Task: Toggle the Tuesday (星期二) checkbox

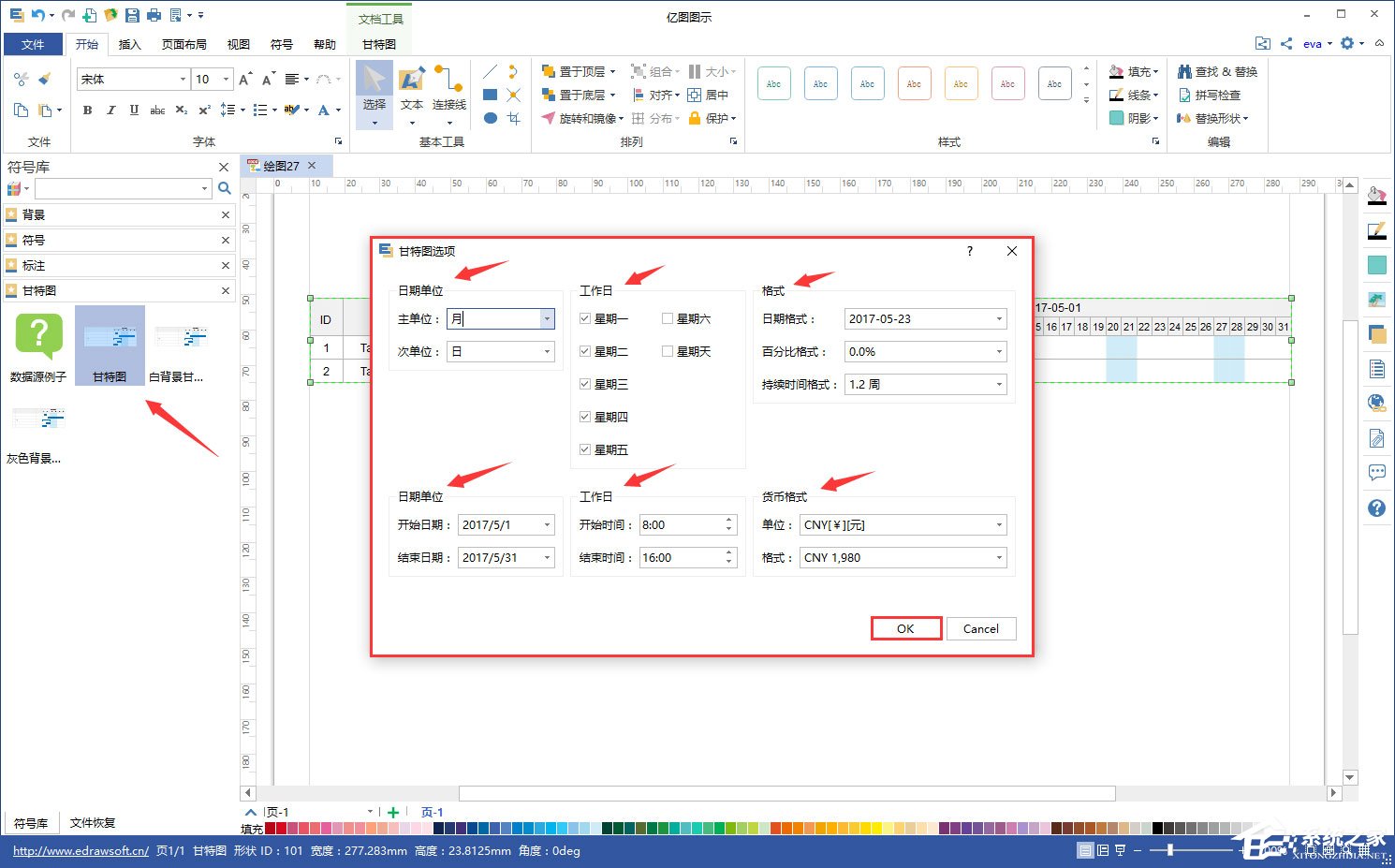Action: 584,351
